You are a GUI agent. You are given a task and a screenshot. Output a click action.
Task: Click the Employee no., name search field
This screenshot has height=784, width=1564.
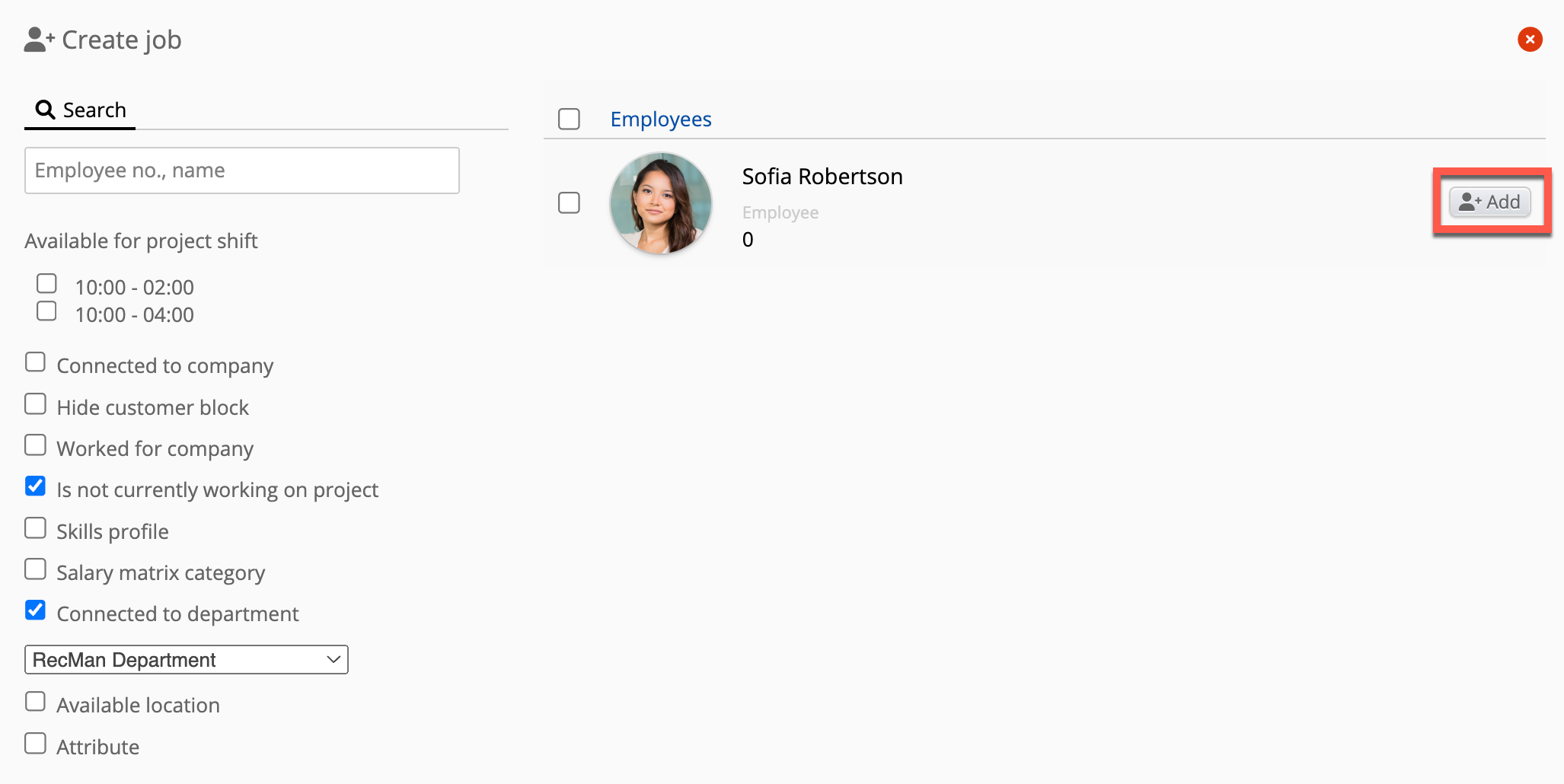click(x=241, y=171)
